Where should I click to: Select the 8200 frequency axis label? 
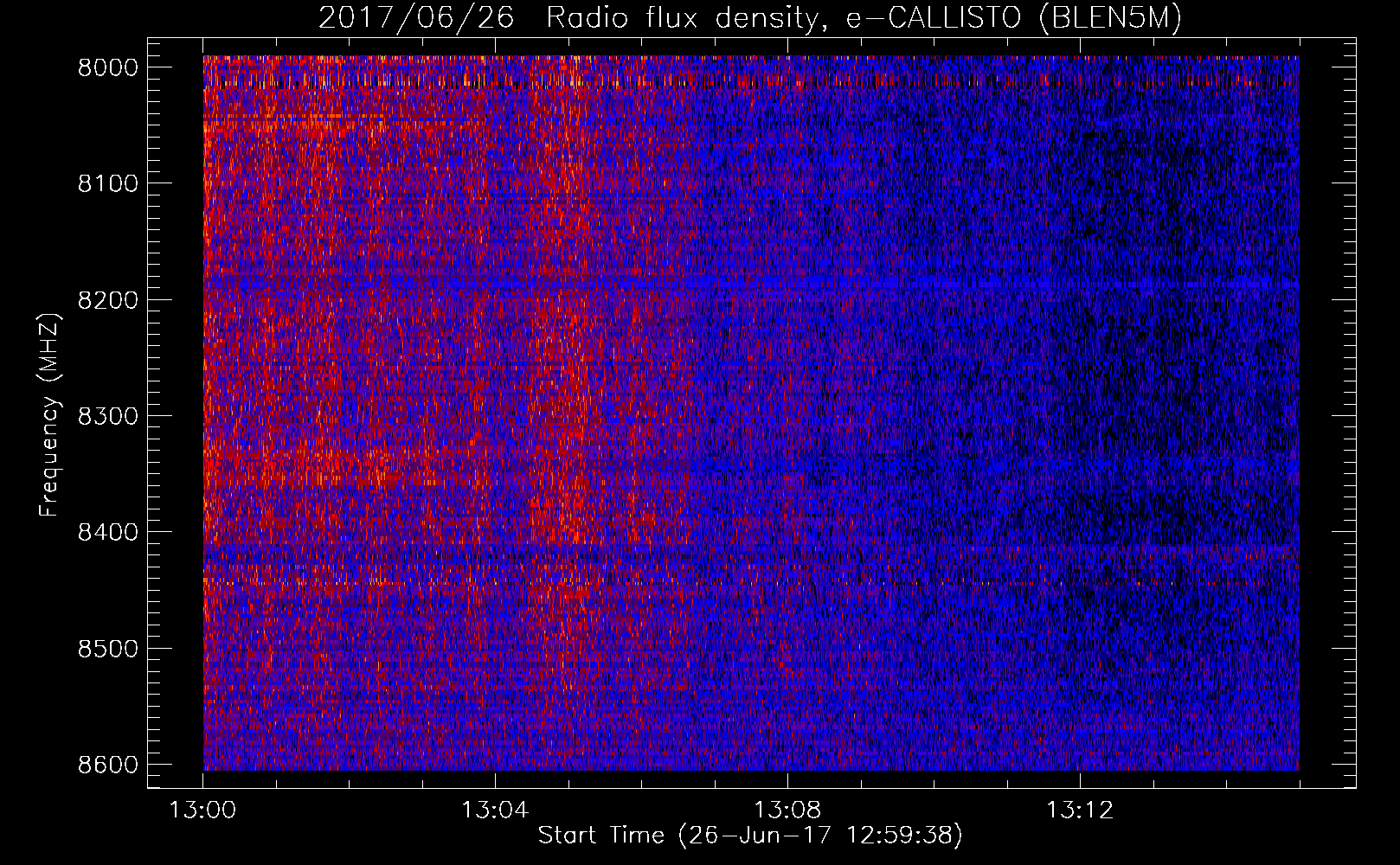[108, 300]
